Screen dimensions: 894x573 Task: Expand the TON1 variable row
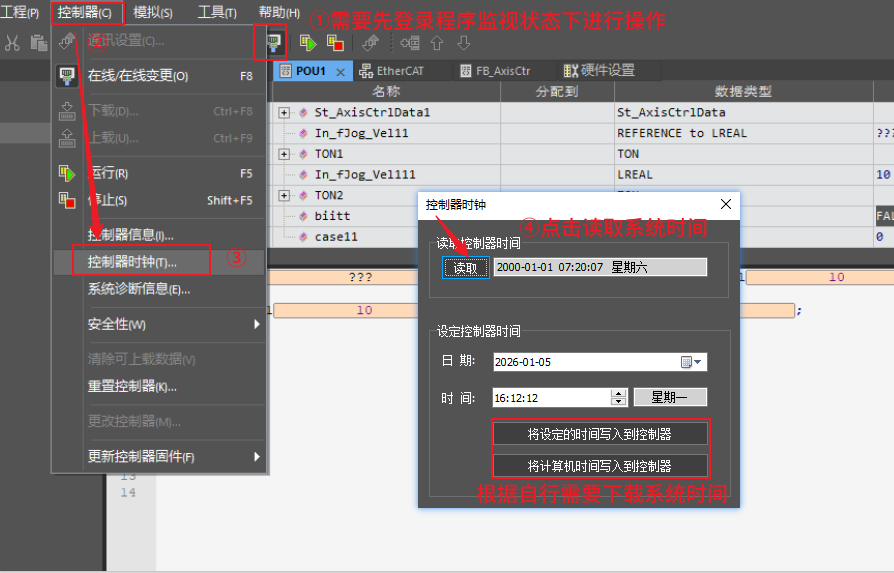(x=284, y=154)
